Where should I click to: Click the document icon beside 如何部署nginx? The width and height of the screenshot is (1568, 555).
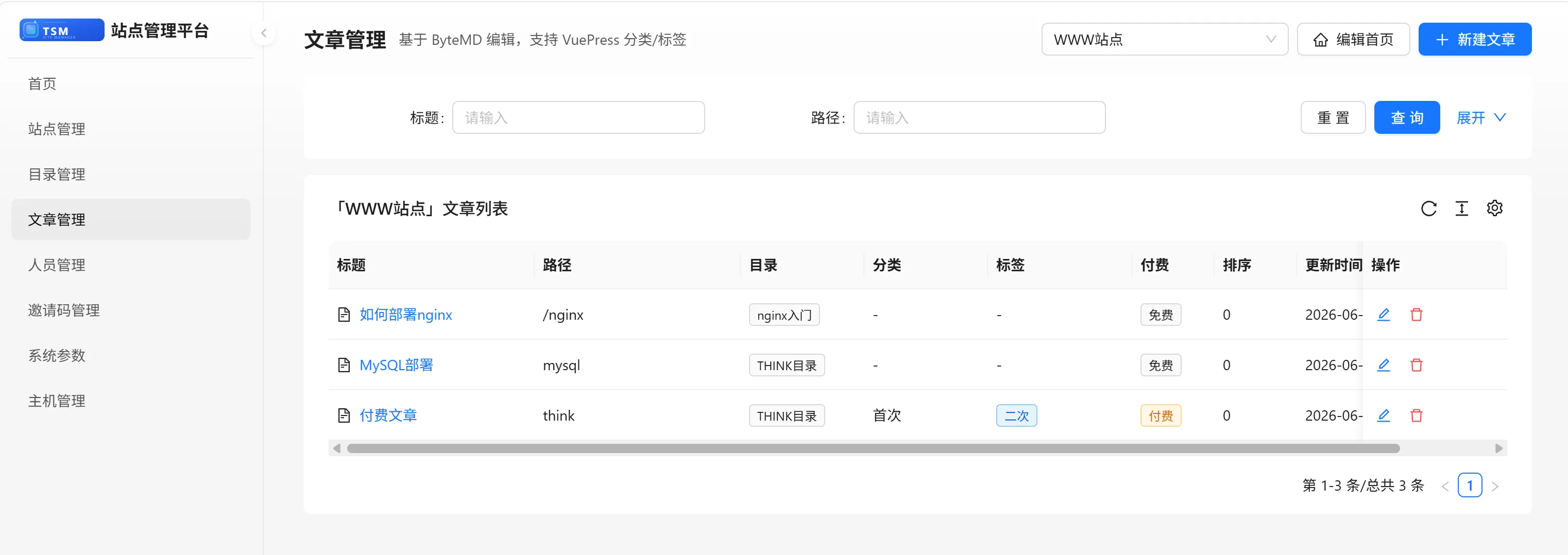tap(344, 315)
